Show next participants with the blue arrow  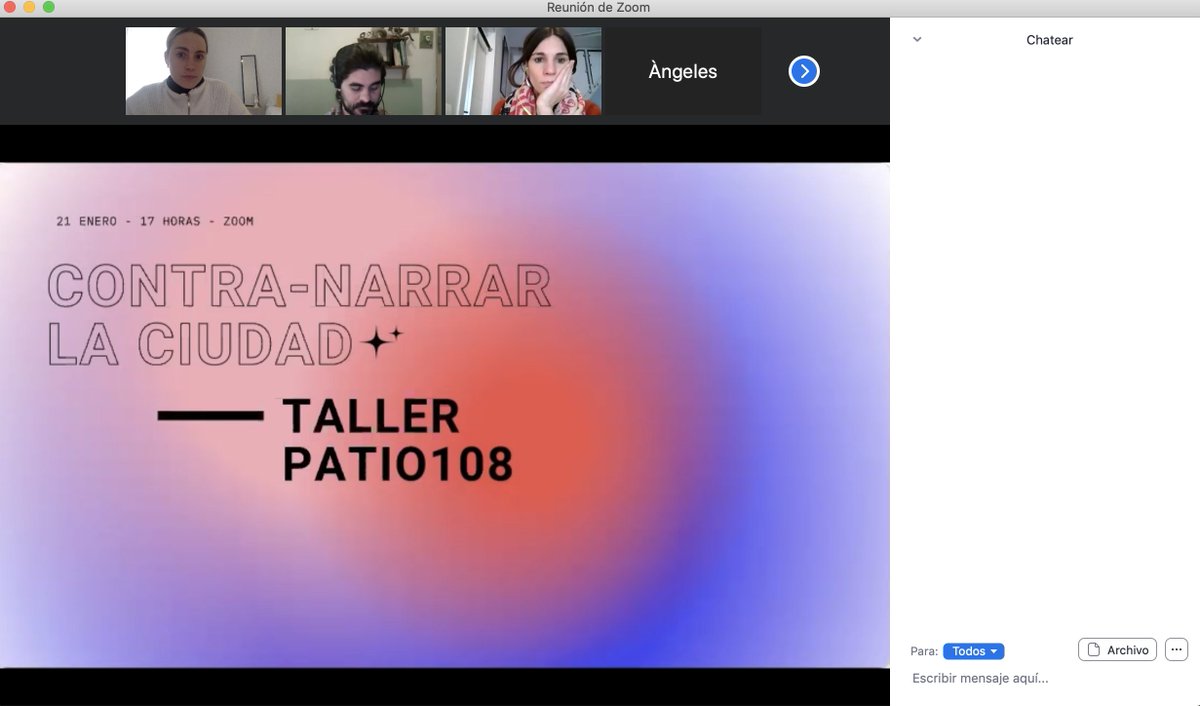(804, 71)
